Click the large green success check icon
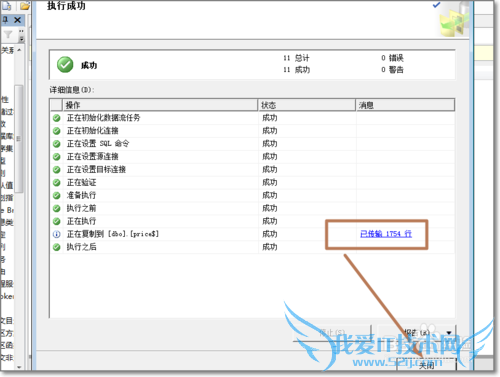Viewport: 500px width, 377px height. [x=65, y=65]
